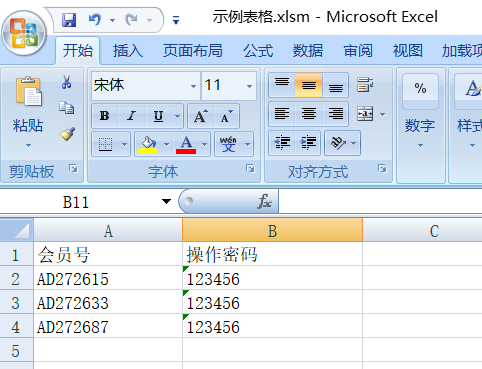Open the 数据 ribbon tab

[x=308, y=51]
